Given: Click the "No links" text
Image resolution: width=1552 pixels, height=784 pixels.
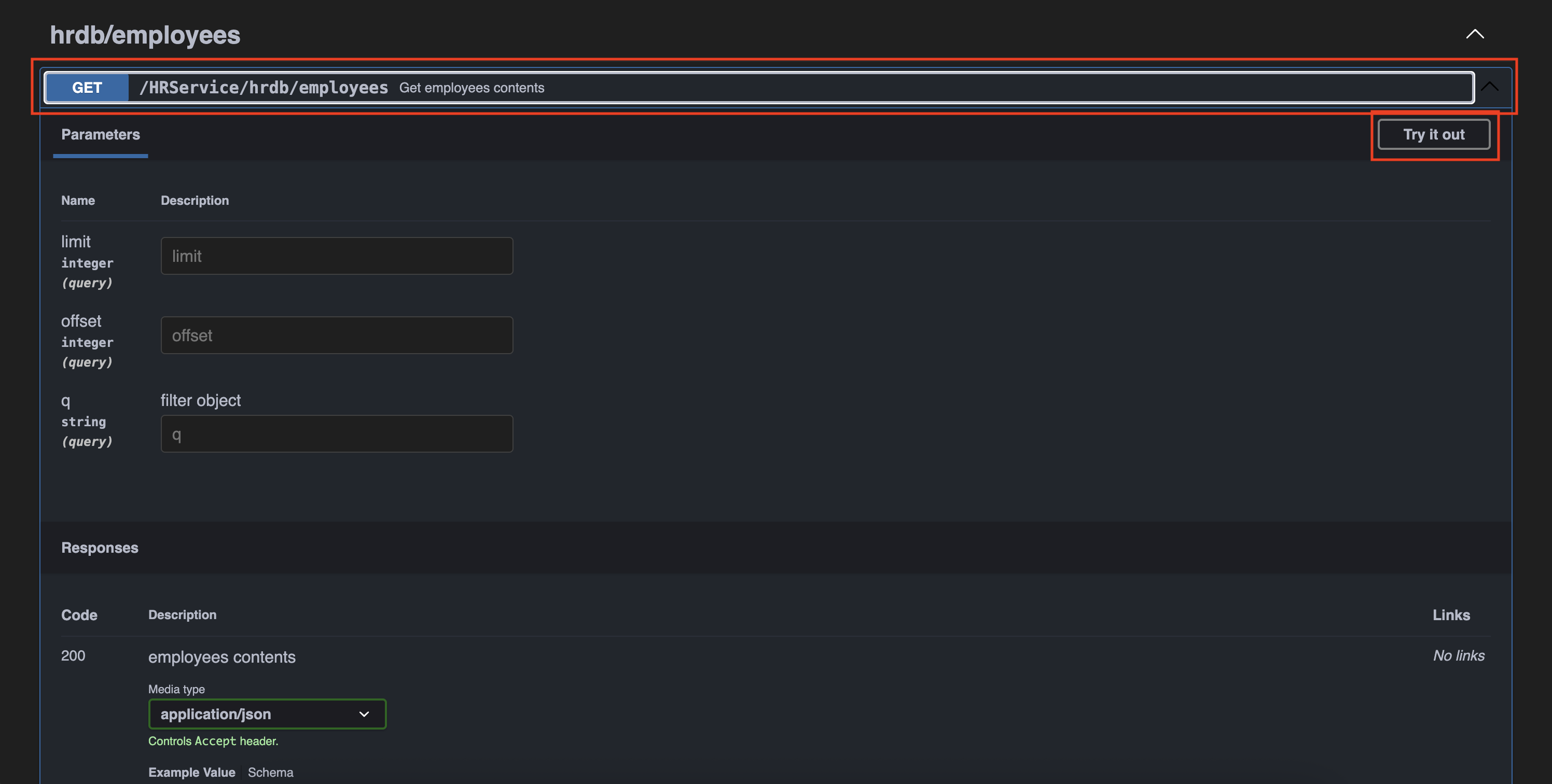Looking at the screenshot, I should (1459, 656).
